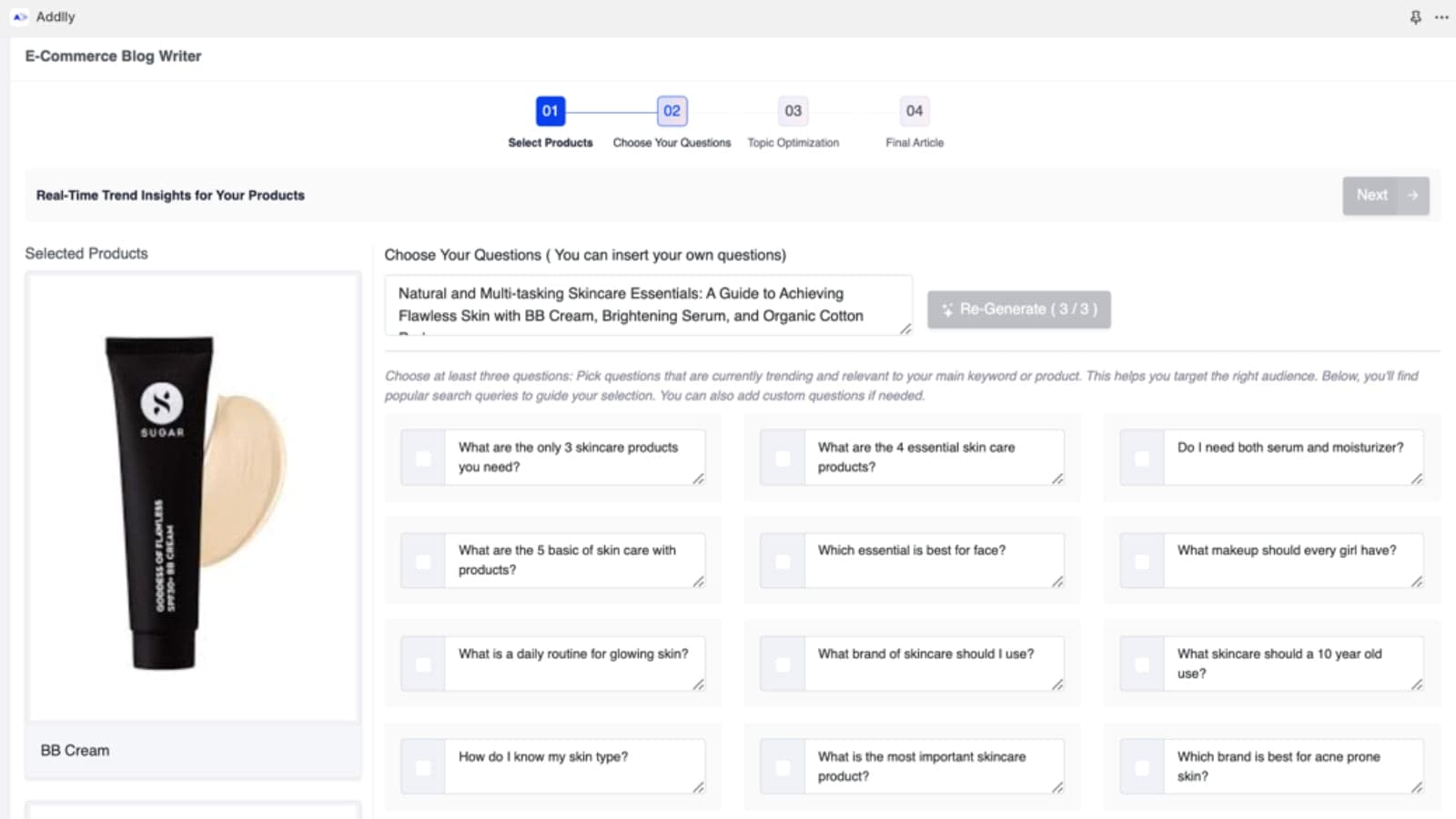Tick 'What is a daily routine for glowing skin?' checkbox
1456x819 pixels.
[423, 665]
